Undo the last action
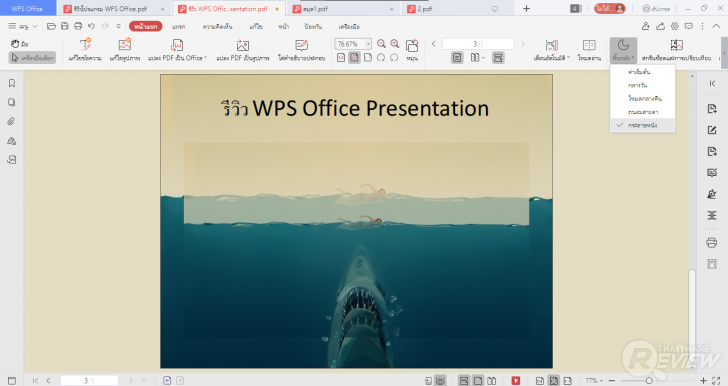Screen dimensions: 728x386 pyautogui.click(x=91, y=26)
